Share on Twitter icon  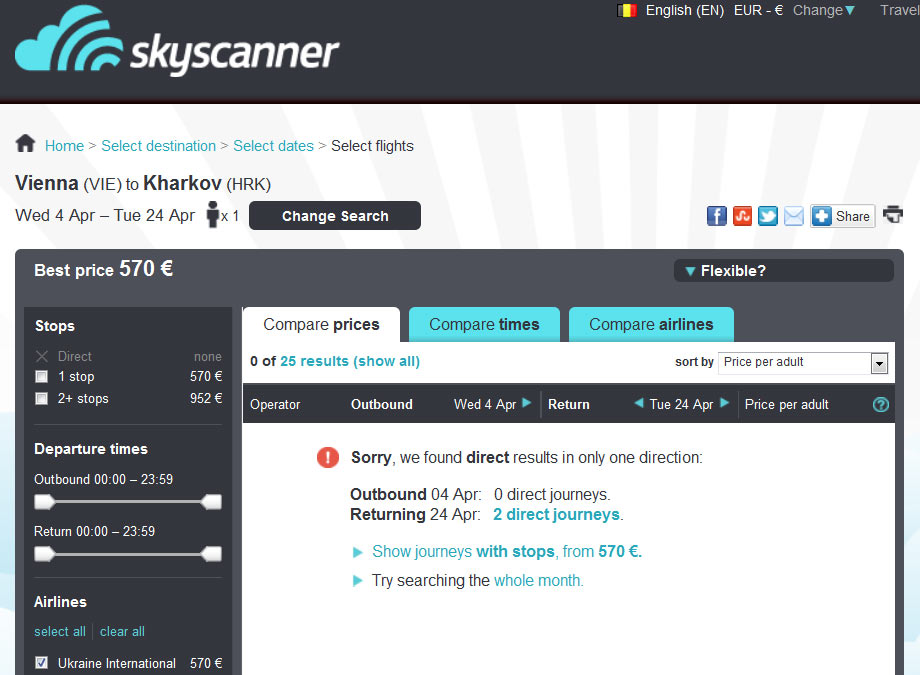coord(767,216)
